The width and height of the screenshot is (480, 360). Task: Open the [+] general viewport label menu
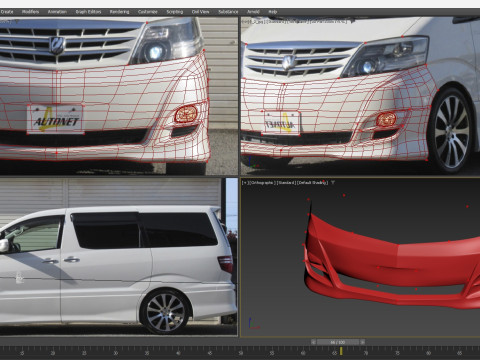(245, 183)
